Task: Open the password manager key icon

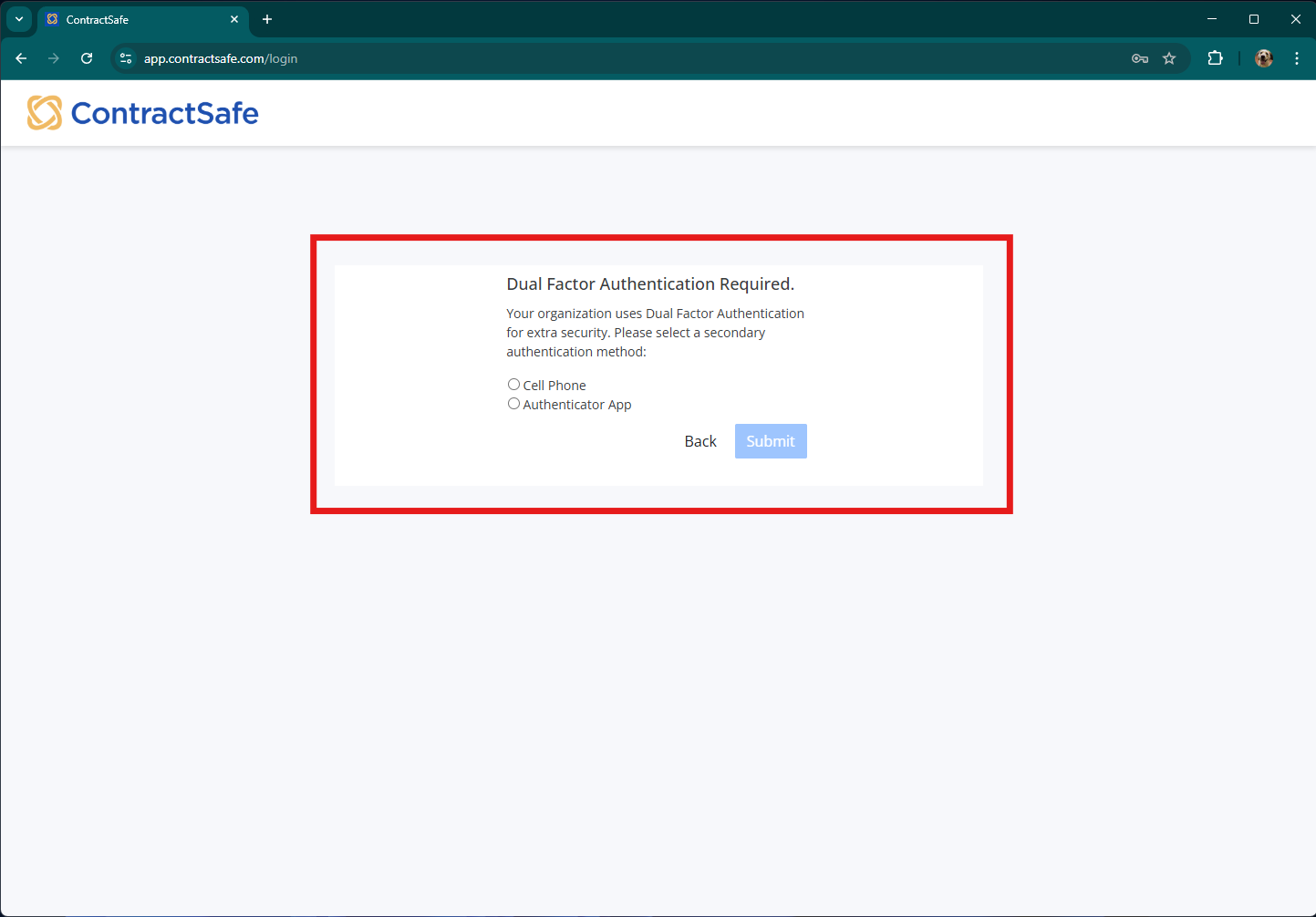Action: [x=1139, y=57]
